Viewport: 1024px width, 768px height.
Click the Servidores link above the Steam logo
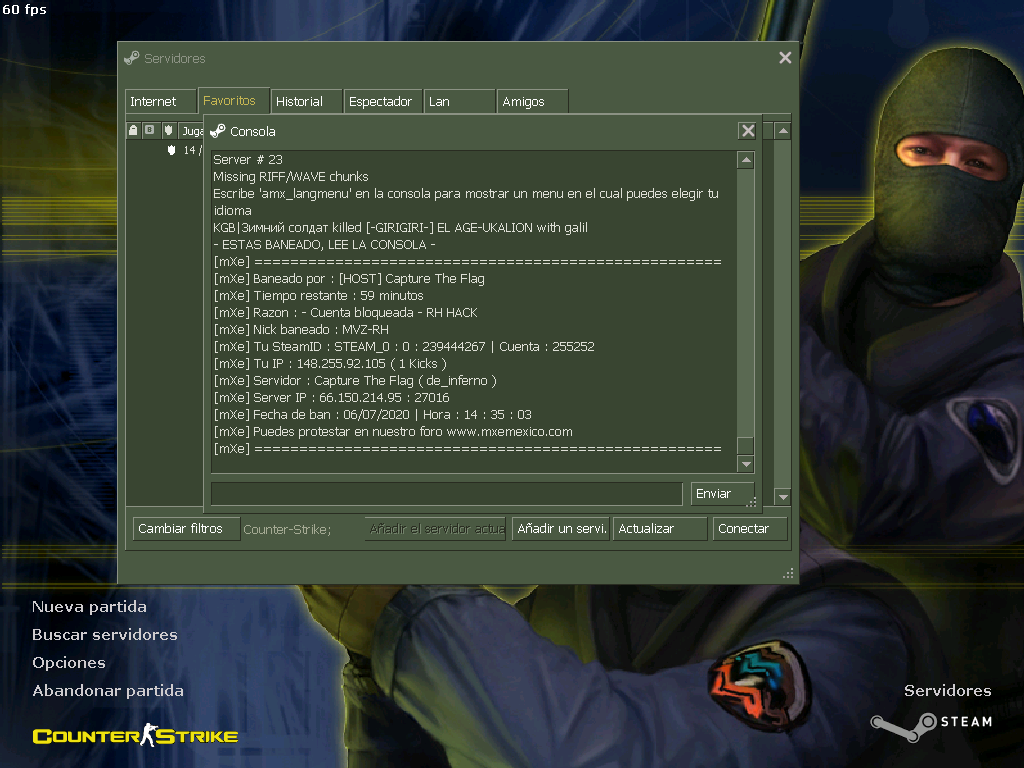point(948,690)
